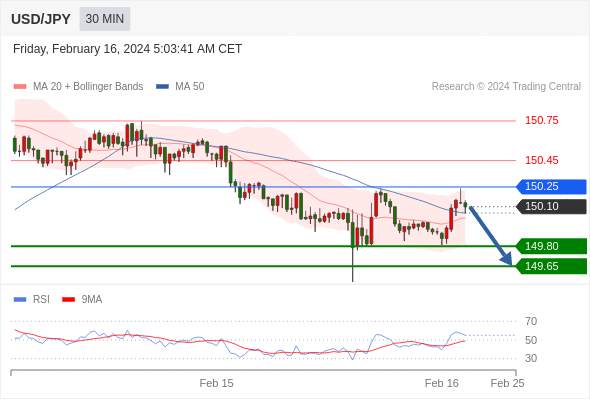
Task: Click the green 149.65 support price tag
Action: (552, 266)
